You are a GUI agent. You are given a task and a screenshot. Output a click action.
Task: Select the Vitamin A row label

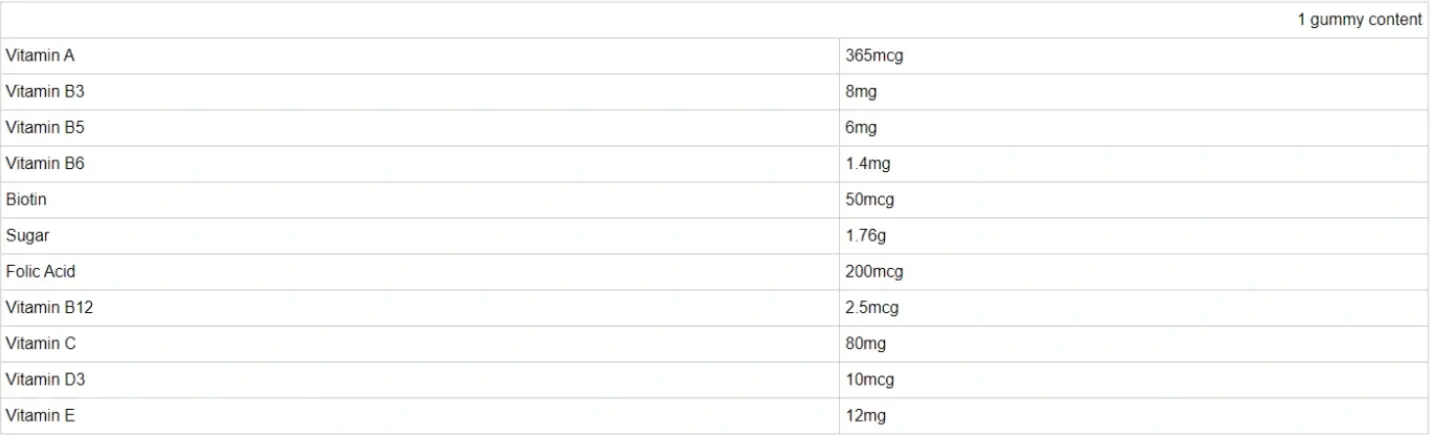tap(40, 56)
